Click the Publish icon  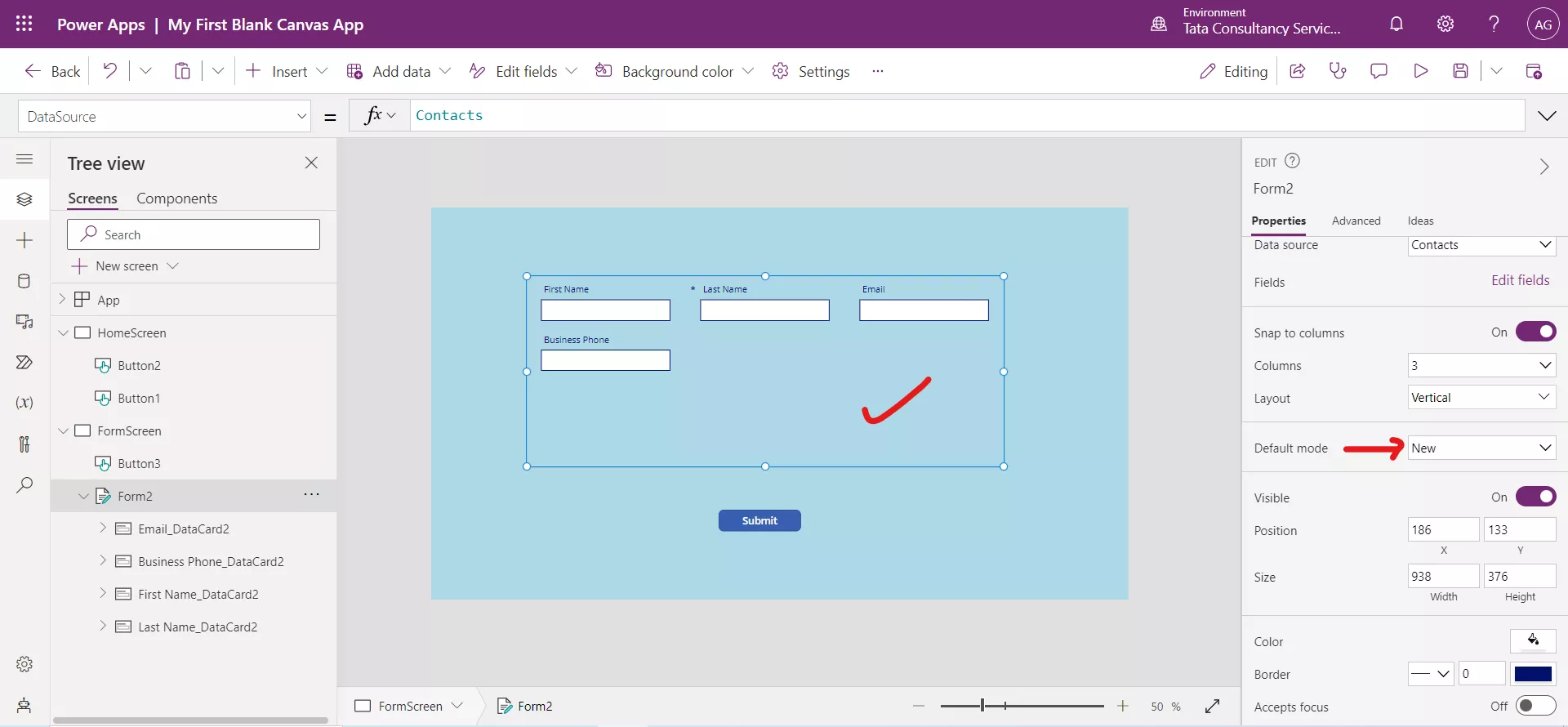pos(1534,71)
